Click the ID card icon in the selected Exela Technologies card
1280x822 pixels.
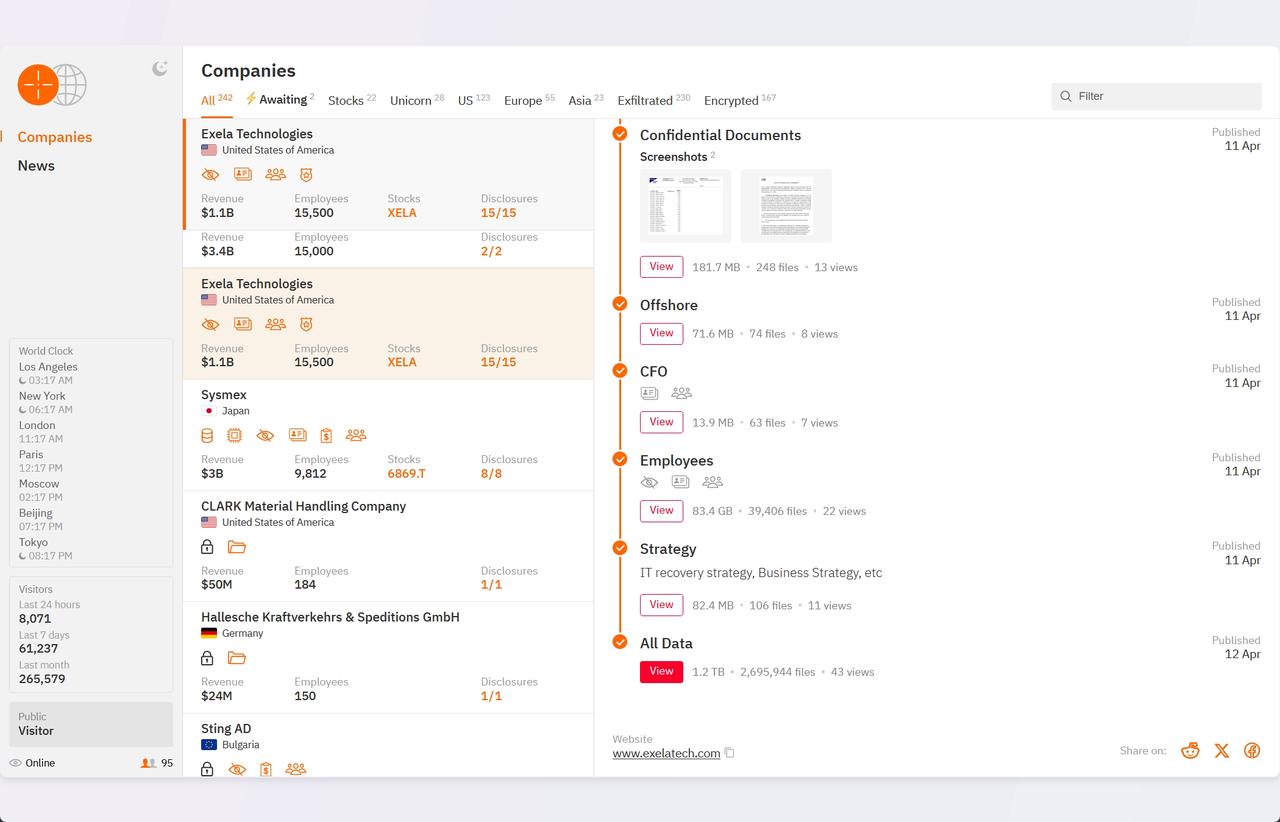[242, 174]
